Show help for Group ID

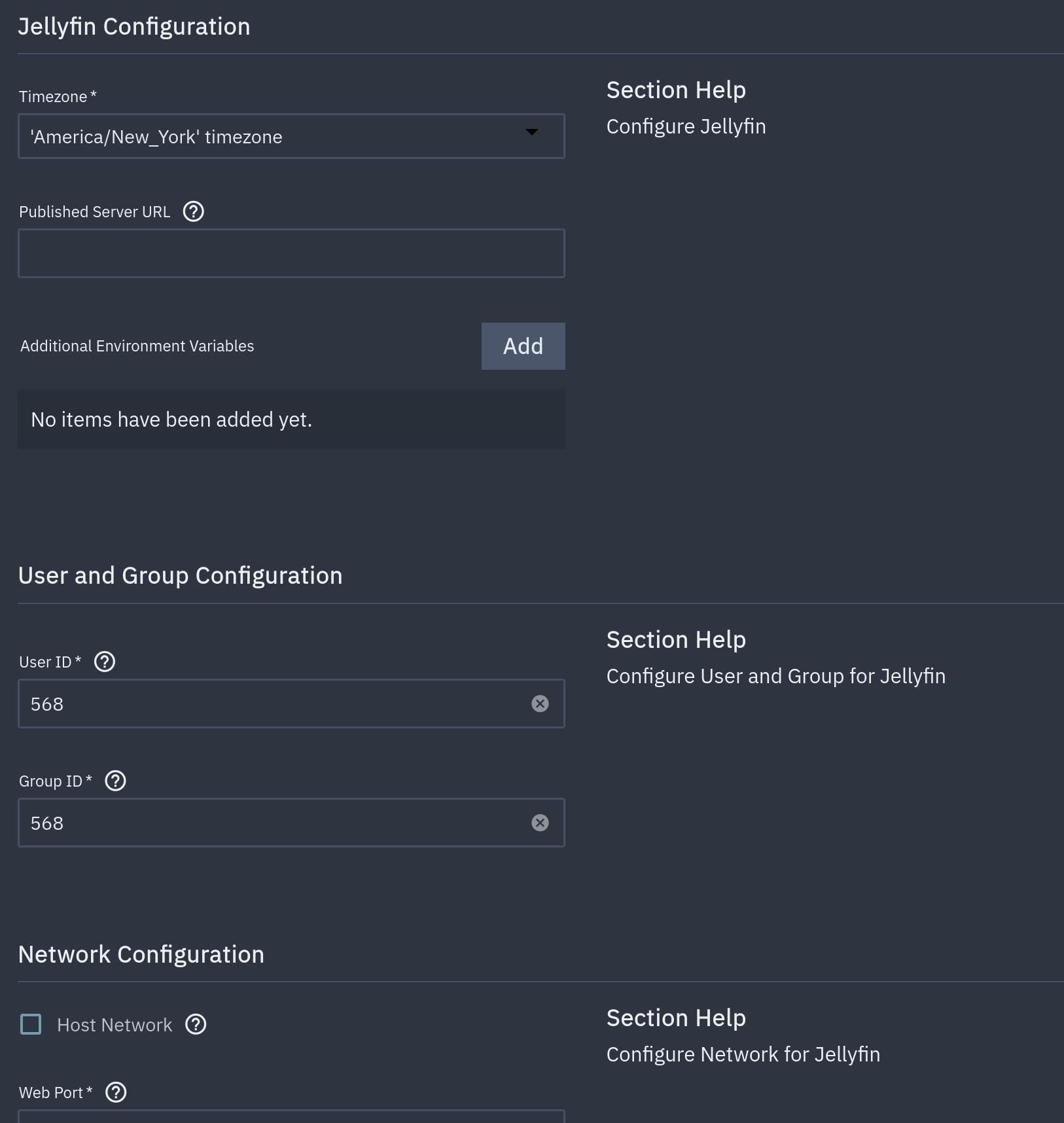tap(116, 781)
